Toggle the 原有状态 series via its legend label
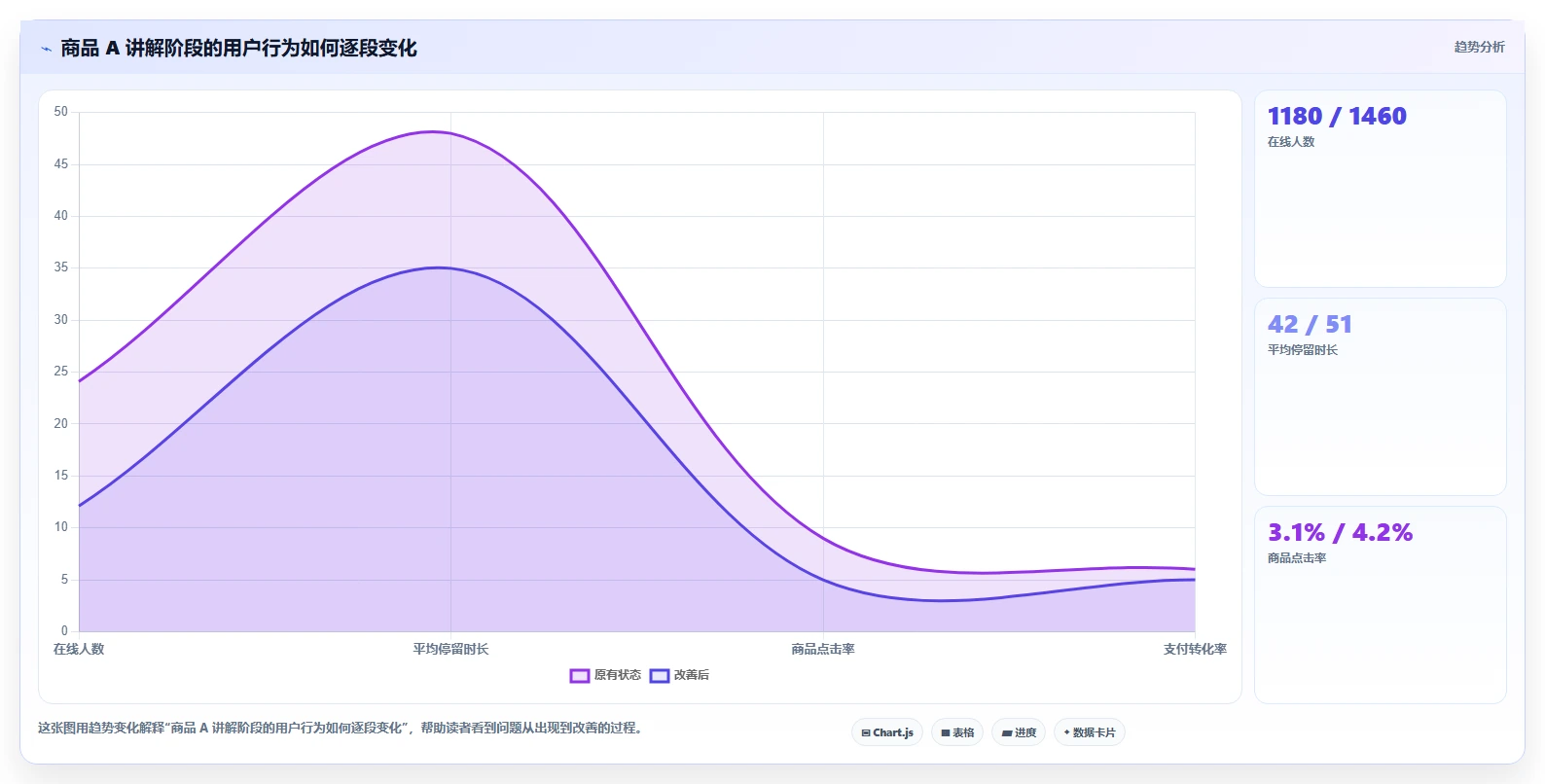The width and height of the screenshot is (1545, 784). pyautogui.click(x=618, y=675)
